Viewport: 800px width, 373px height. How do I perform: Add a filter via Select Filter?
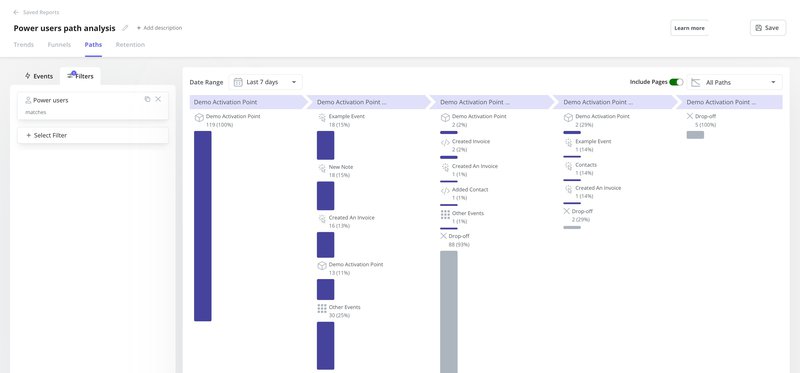click(93, 135)
